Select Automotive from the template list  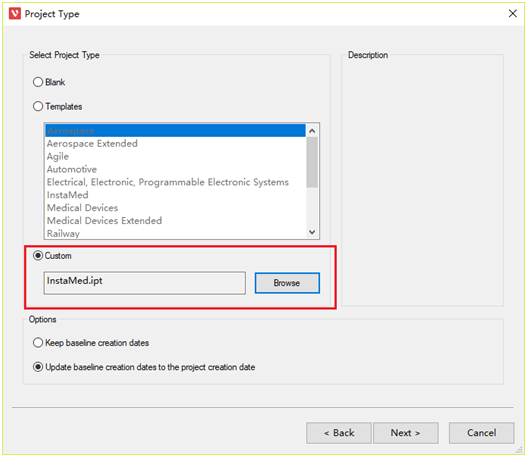(72, 169)
